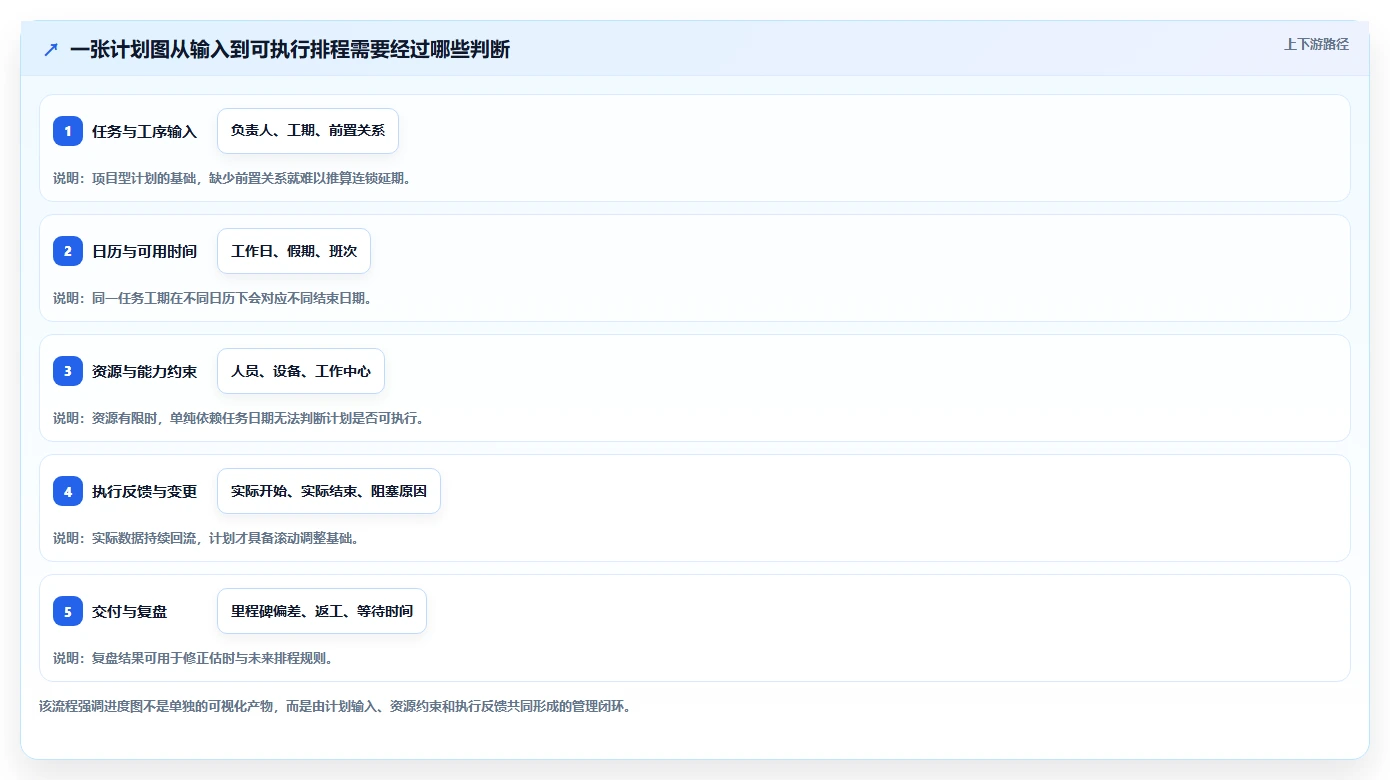Click the 里程碑偏差、返工、等待时间 chip

tap(322, 611)
